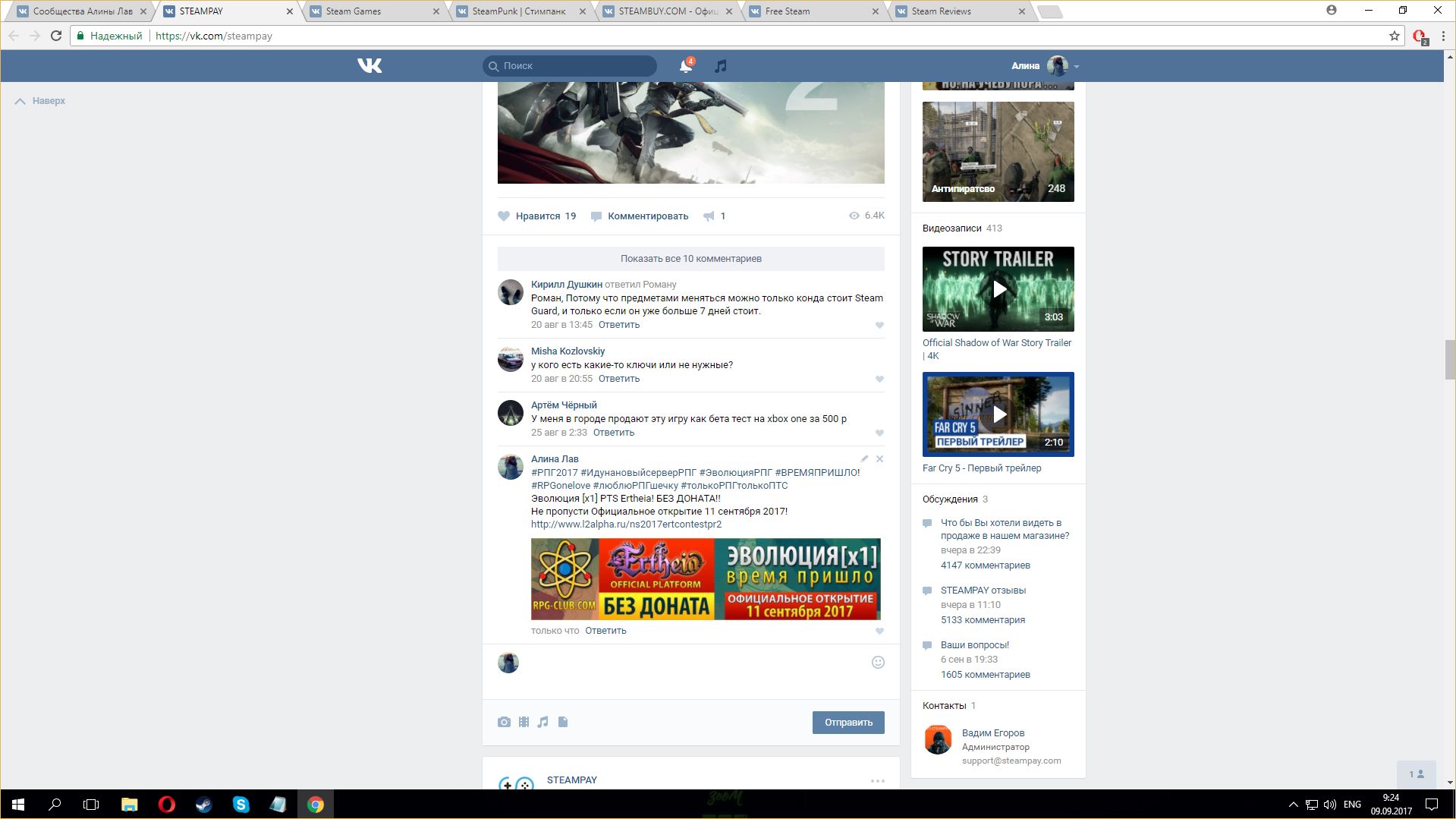Switch to the STEAMBUY.COM tab
1456x819 pixels.
point(666,11)
